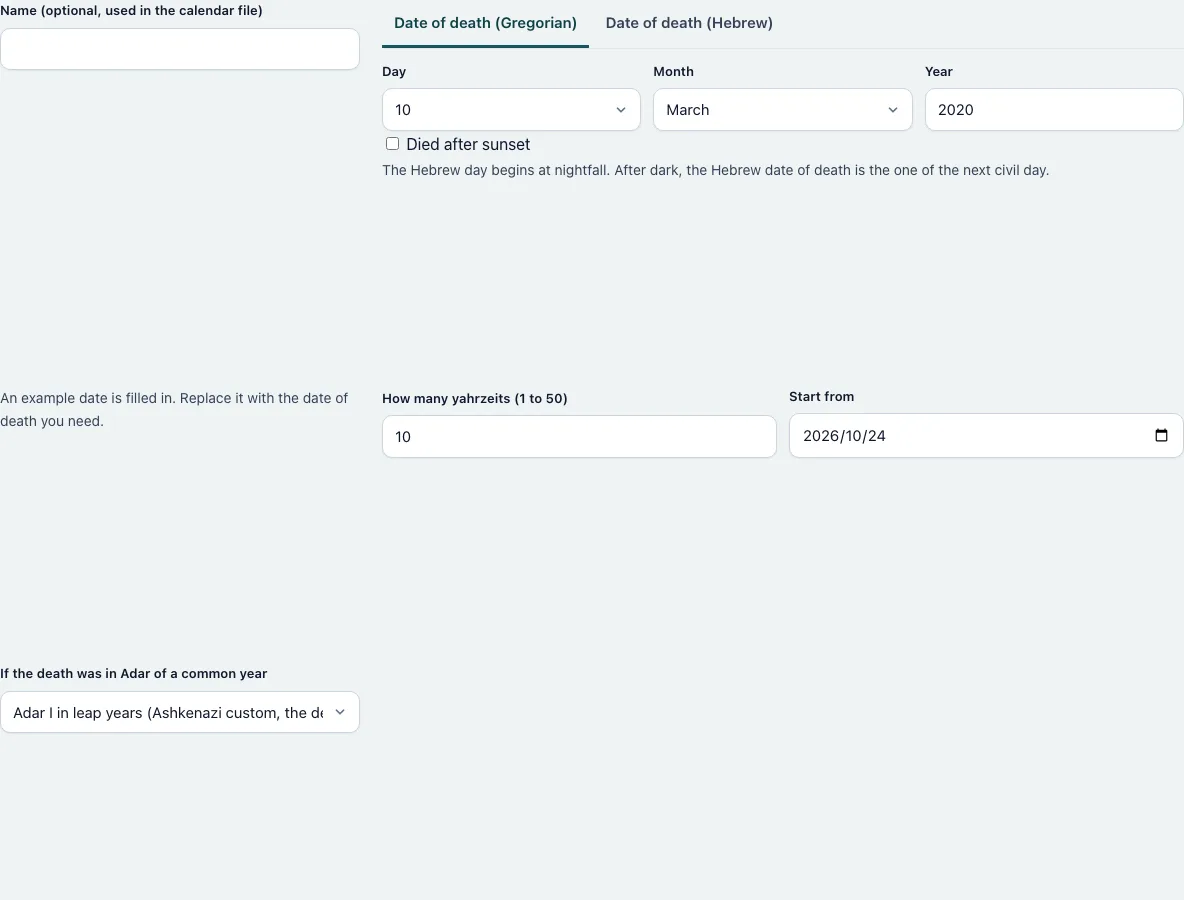Open the calendar picker icon in Start from
1184x900 pixels.
[1161, 435]
